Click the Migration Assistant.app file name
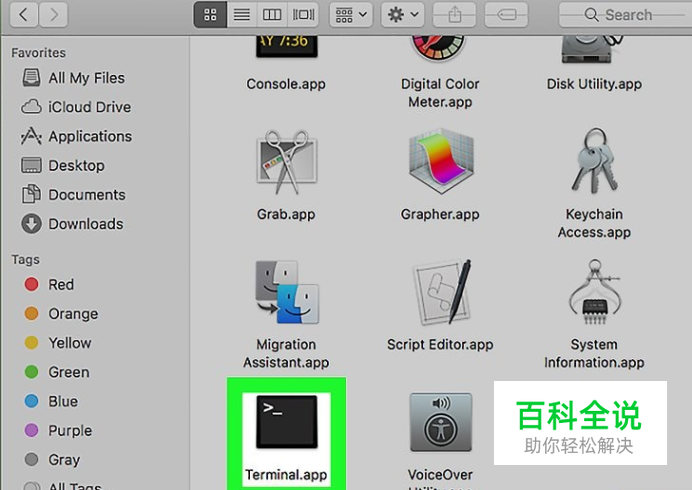692x490 pixels. (286, 353)
